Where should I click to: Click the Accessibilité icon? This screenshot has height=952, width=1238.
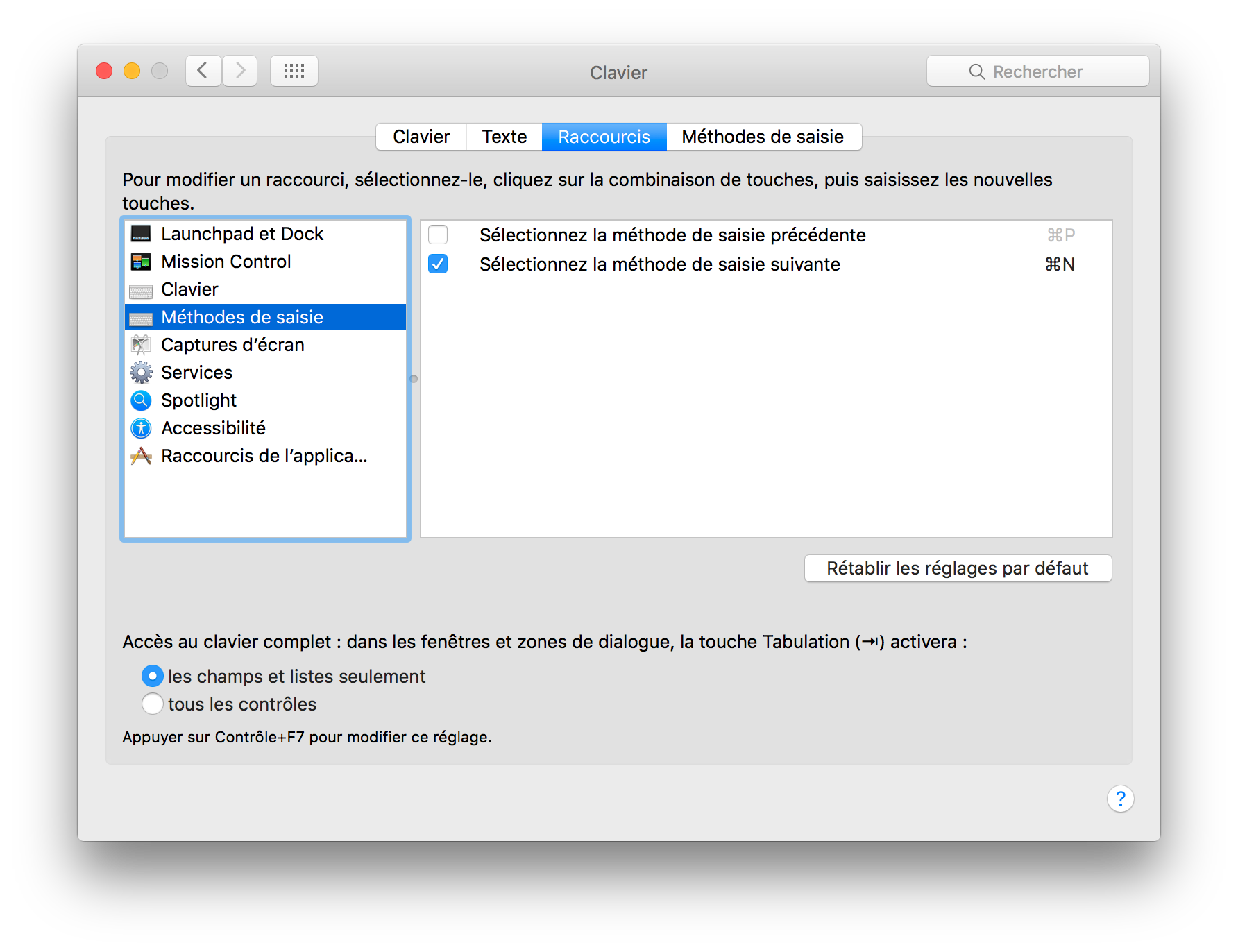141,428
